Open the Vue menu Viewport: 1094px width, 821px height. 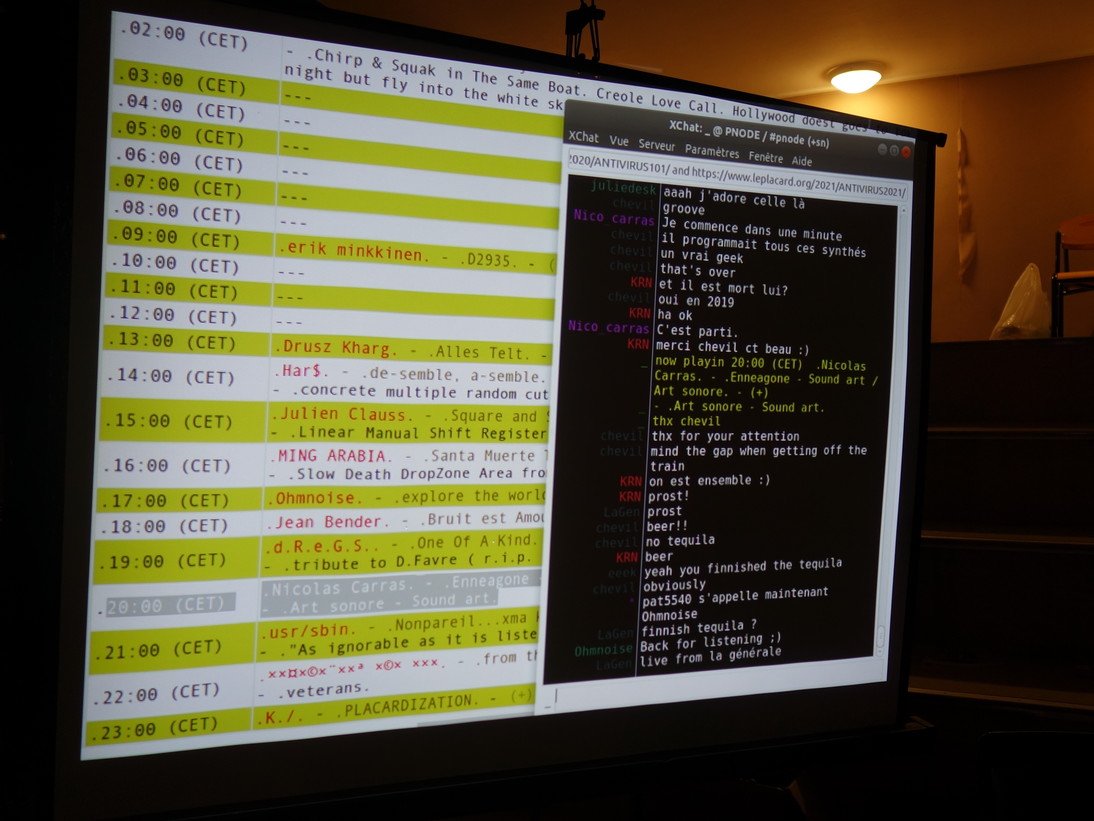(x=619, y=142)
